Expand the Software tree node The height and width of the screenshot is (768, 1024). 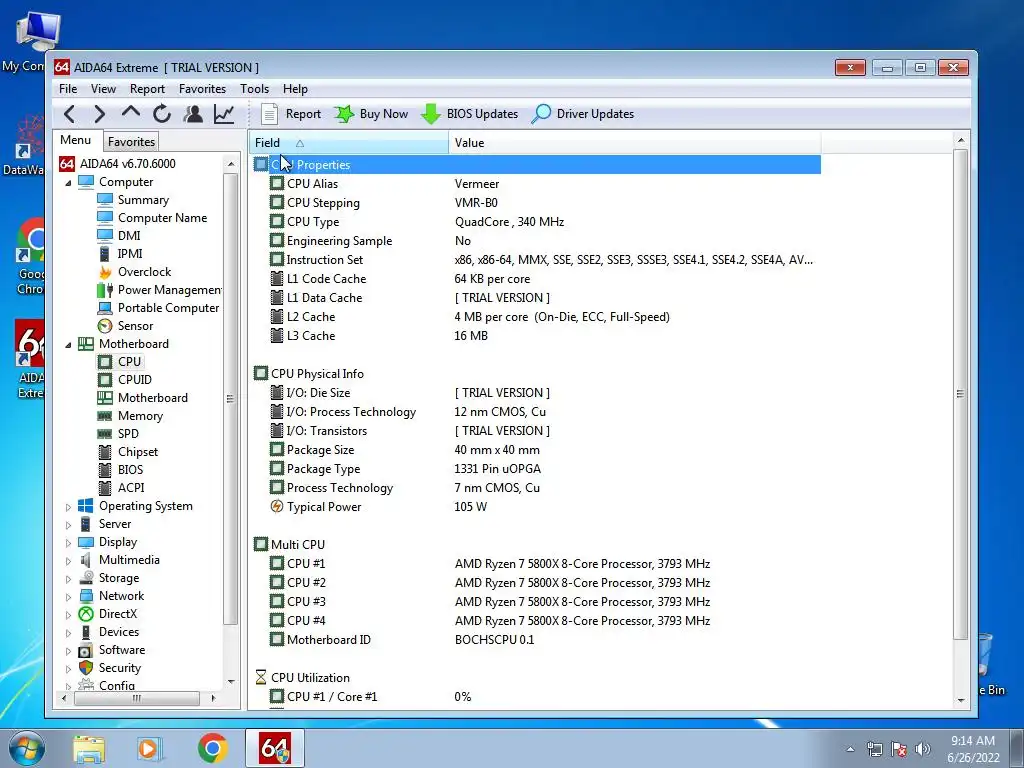(69, 651)
